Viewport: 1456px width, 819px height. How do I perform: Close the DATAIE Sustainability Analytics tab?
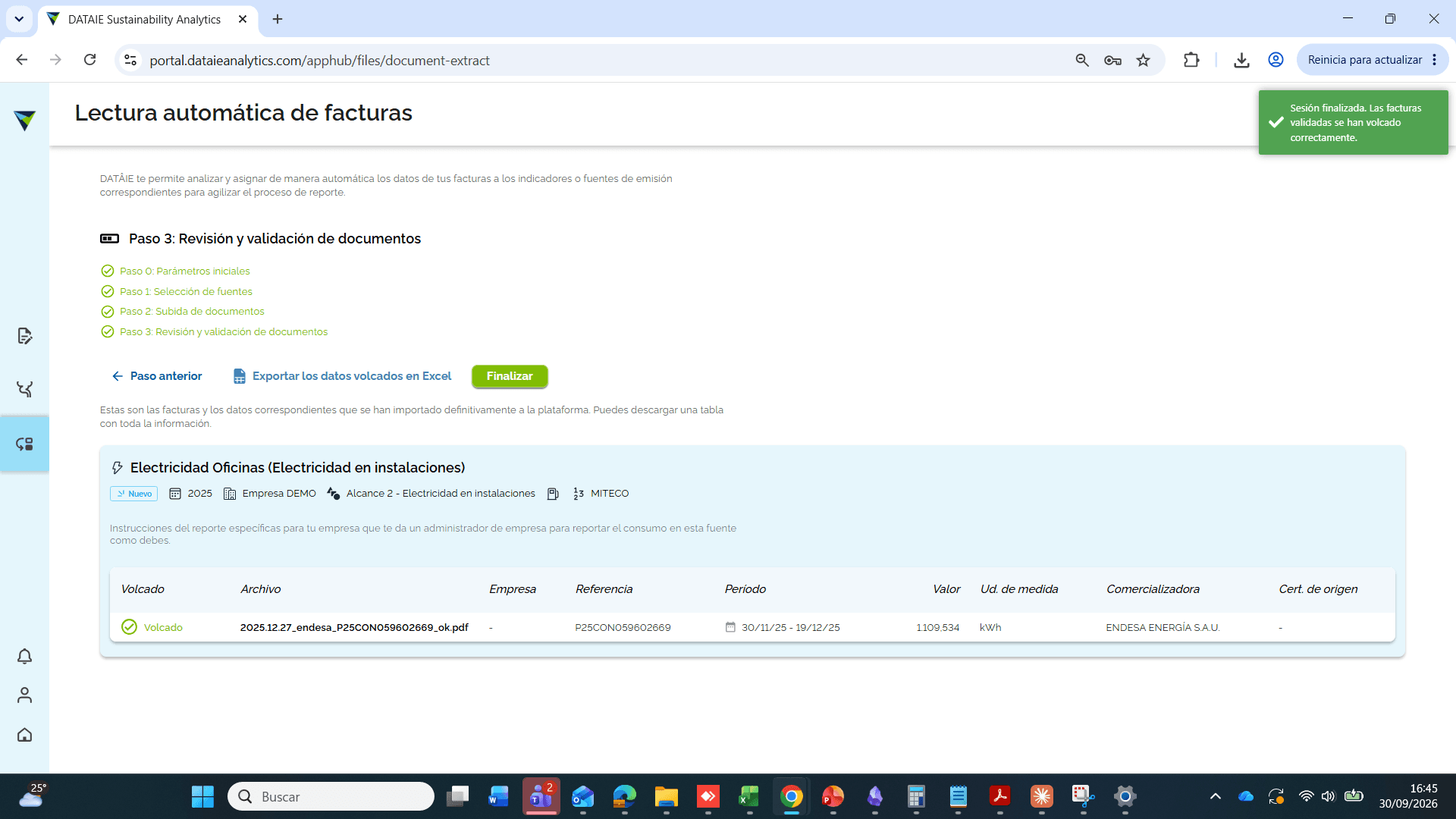(x=243, y=19)
